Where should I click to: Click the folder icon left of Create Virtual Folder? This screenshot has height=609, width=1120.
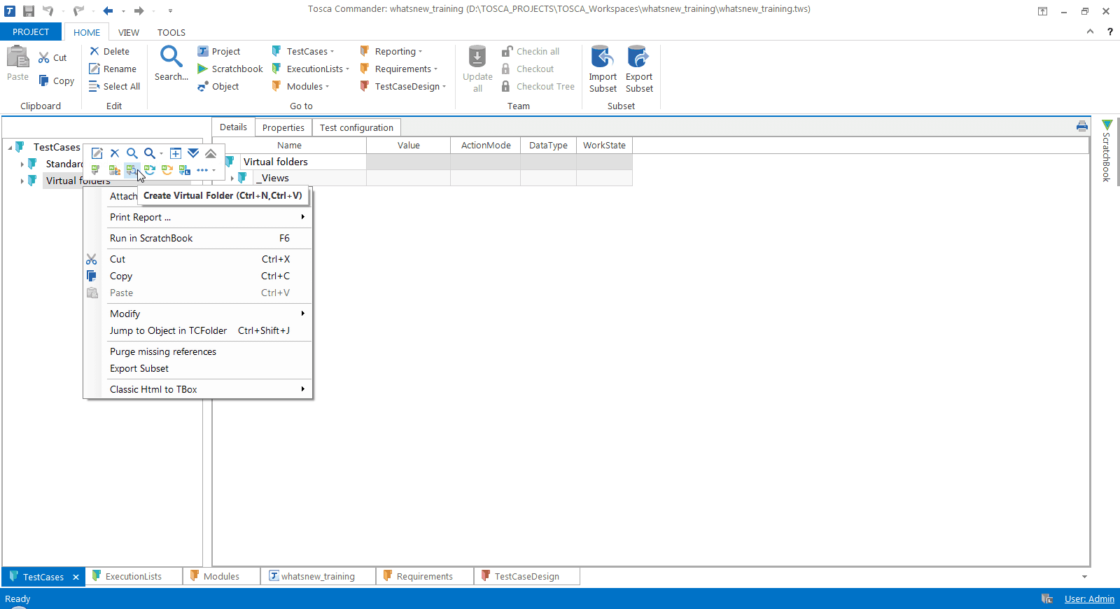tap(114, 171)
